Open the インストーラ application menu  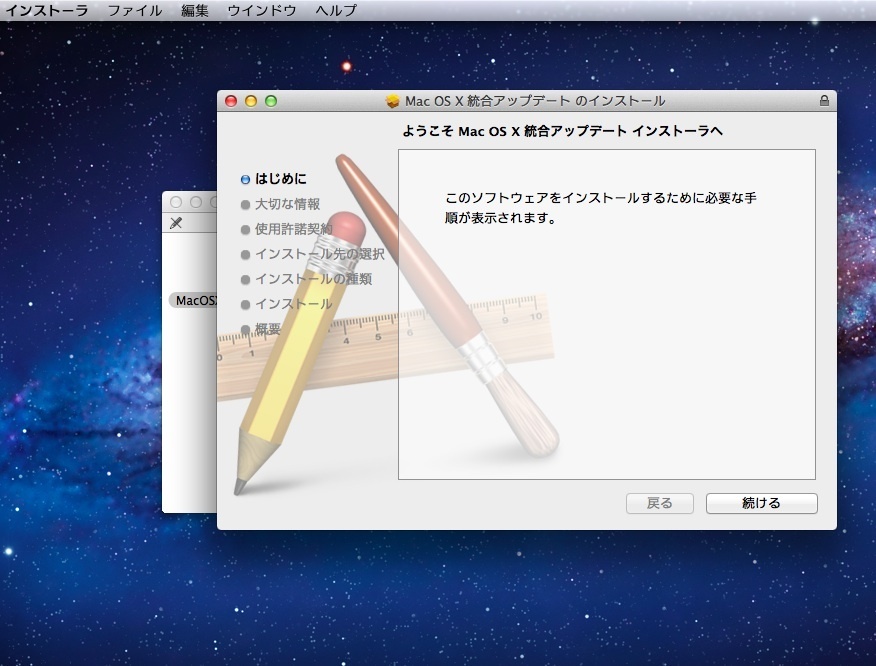click(47, 10)
